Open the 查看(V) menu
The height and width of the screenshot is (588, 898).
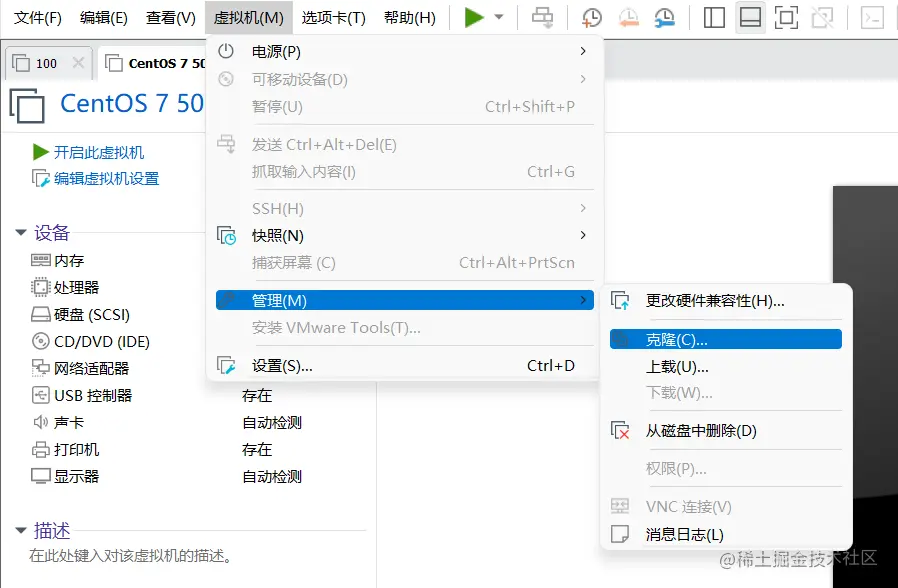(x=171, y=18)
